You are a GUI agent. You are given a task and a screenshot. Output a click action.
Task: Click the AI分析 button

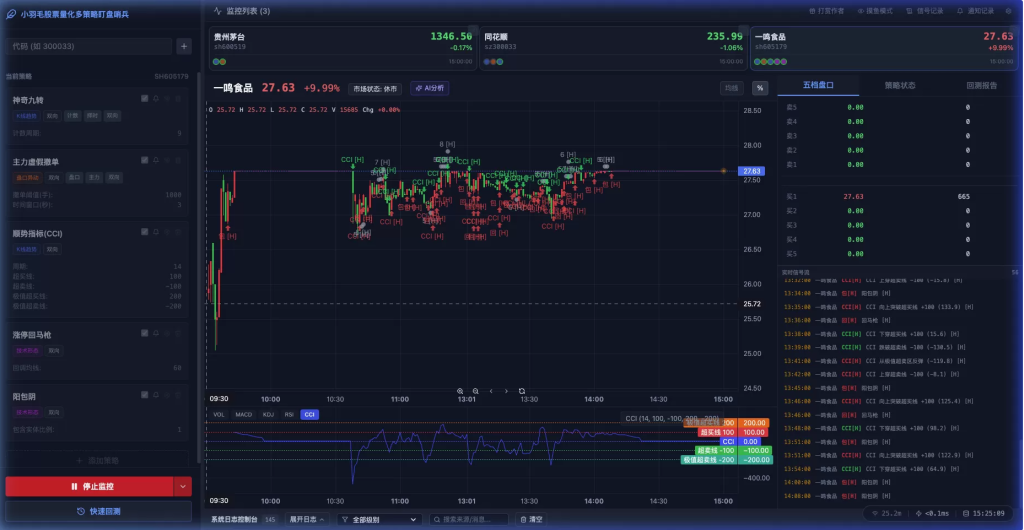coord(430,88)
